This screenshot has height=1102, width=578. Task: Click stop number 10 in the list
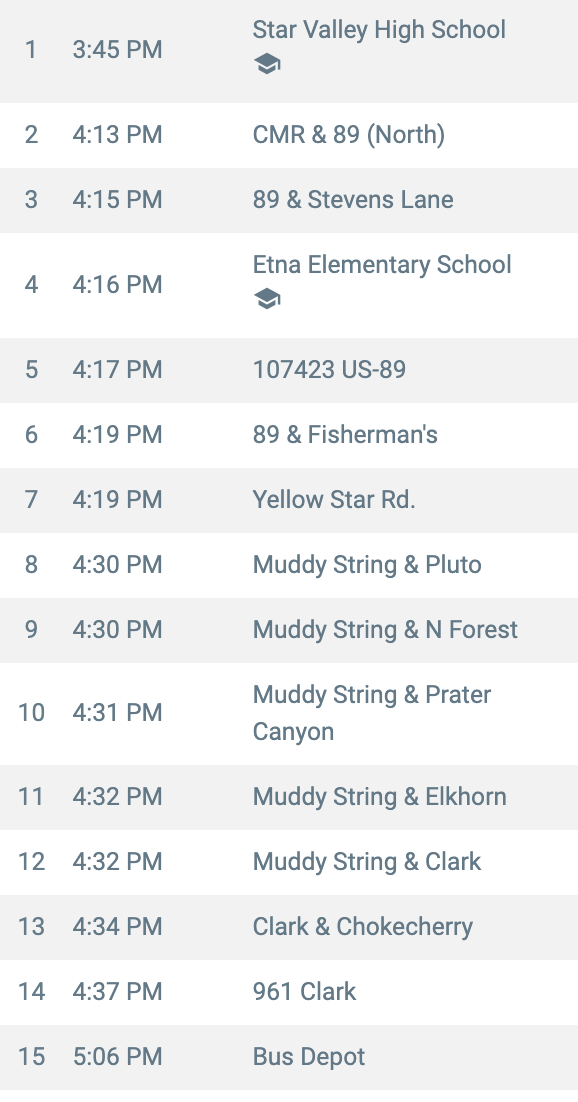click(x=32, y=713)
